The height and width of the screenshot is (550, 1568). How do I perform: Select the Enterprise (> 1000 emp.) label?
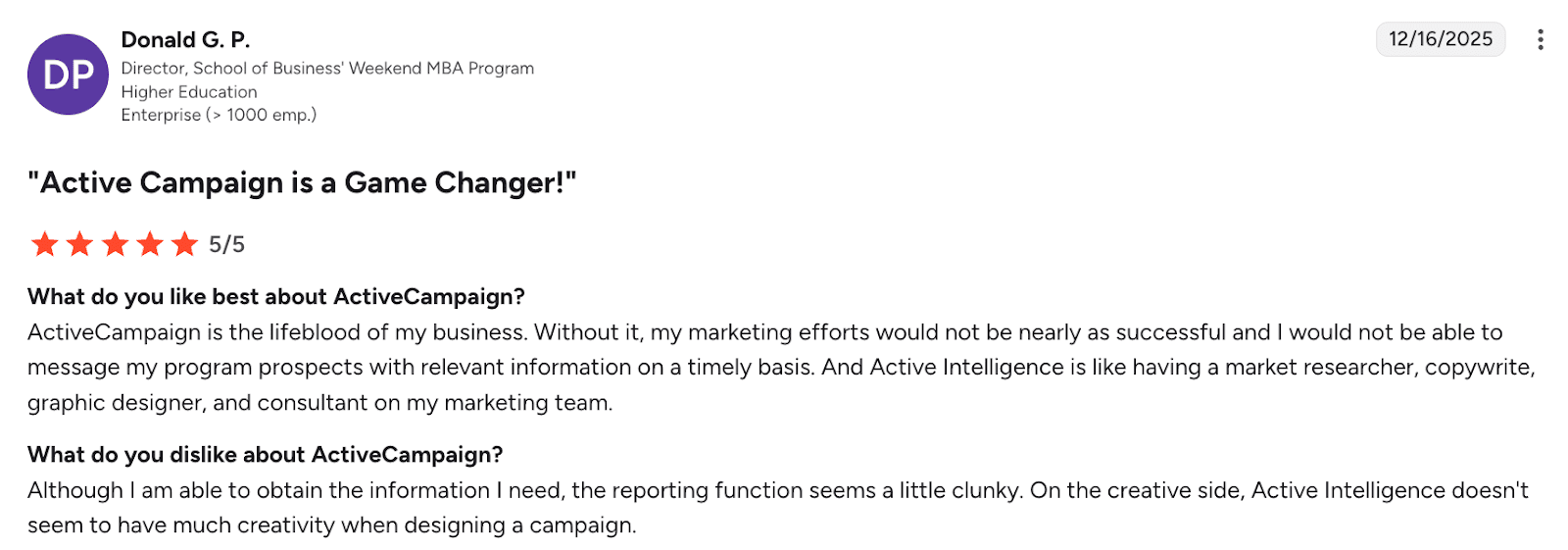(219, 115)
